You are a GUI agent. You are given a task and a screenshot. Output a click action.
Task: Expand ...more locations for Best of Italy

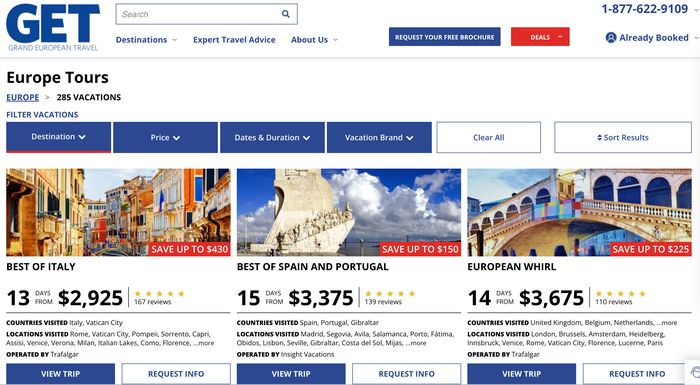(x=204, y=343)
